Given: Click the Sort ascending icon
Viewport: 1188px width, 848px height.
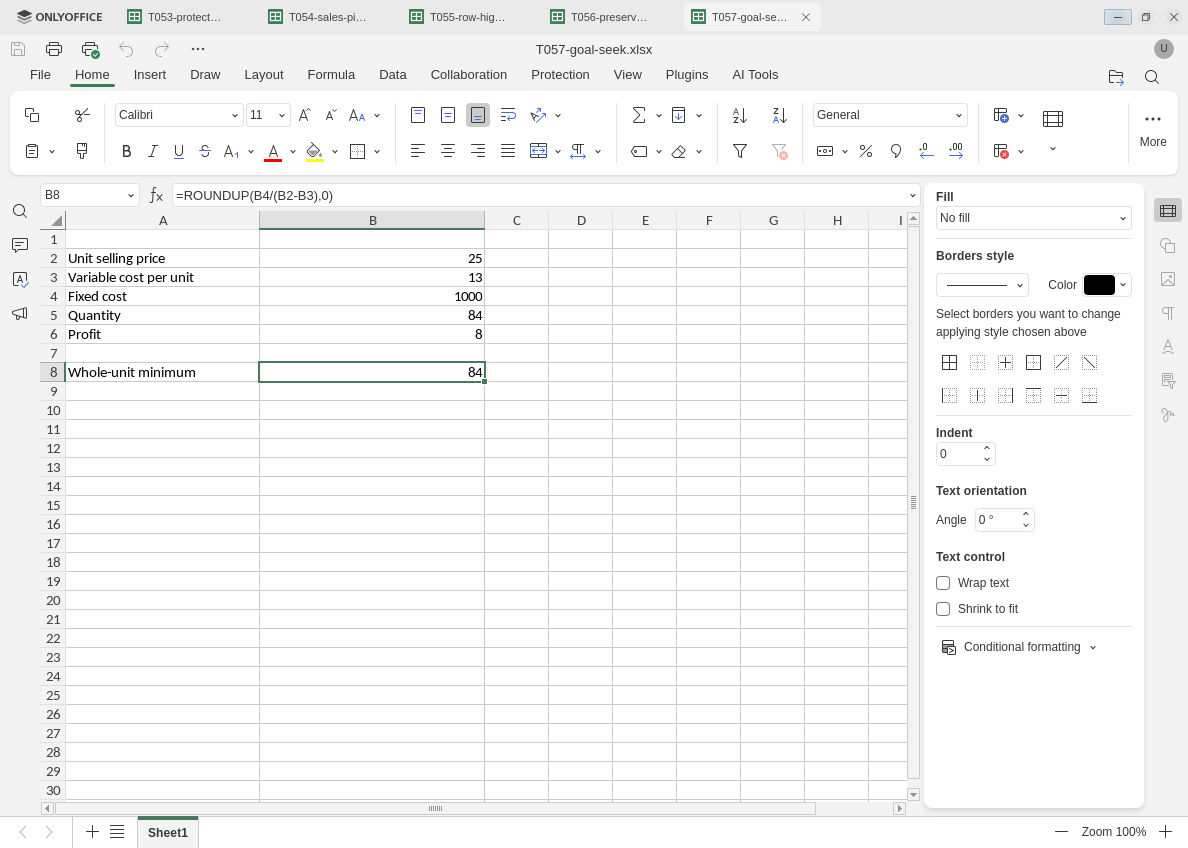Looking at the screenshot, I should tap(740, 115).
